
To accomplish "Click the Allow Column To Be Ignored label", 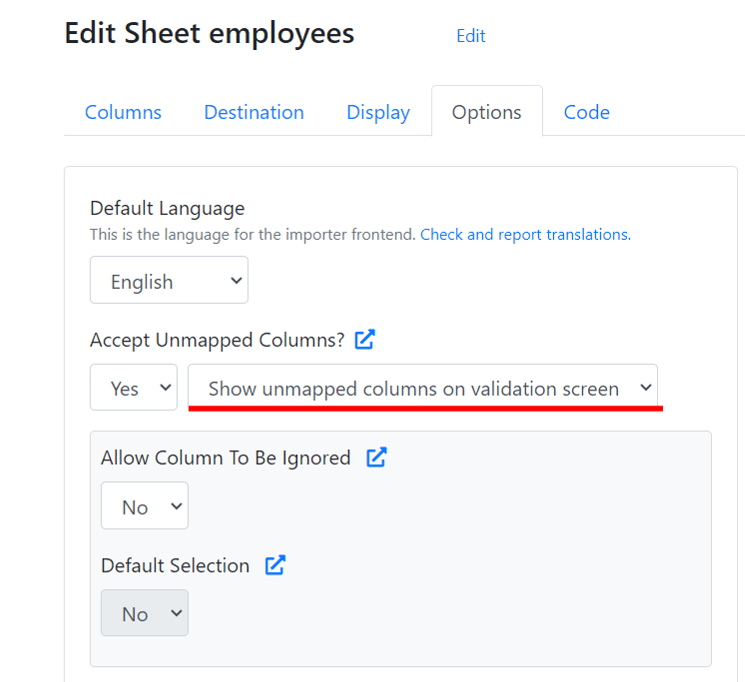I will coord(226,458).
